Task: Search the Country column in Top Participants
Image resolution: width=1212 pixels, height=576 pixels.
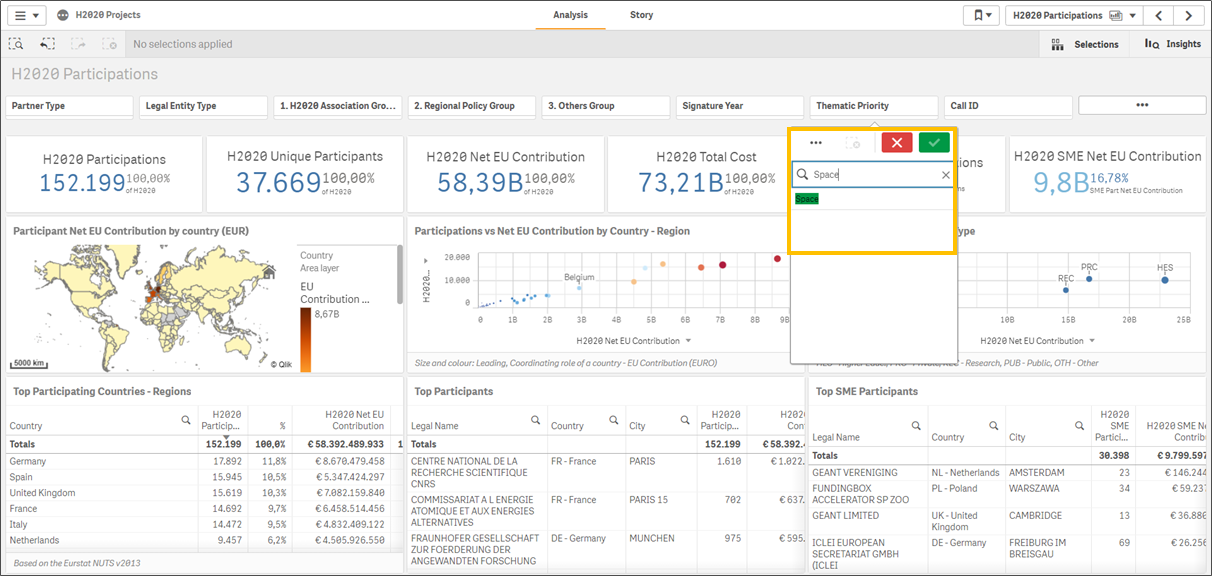Action: (x=613, y=420)
